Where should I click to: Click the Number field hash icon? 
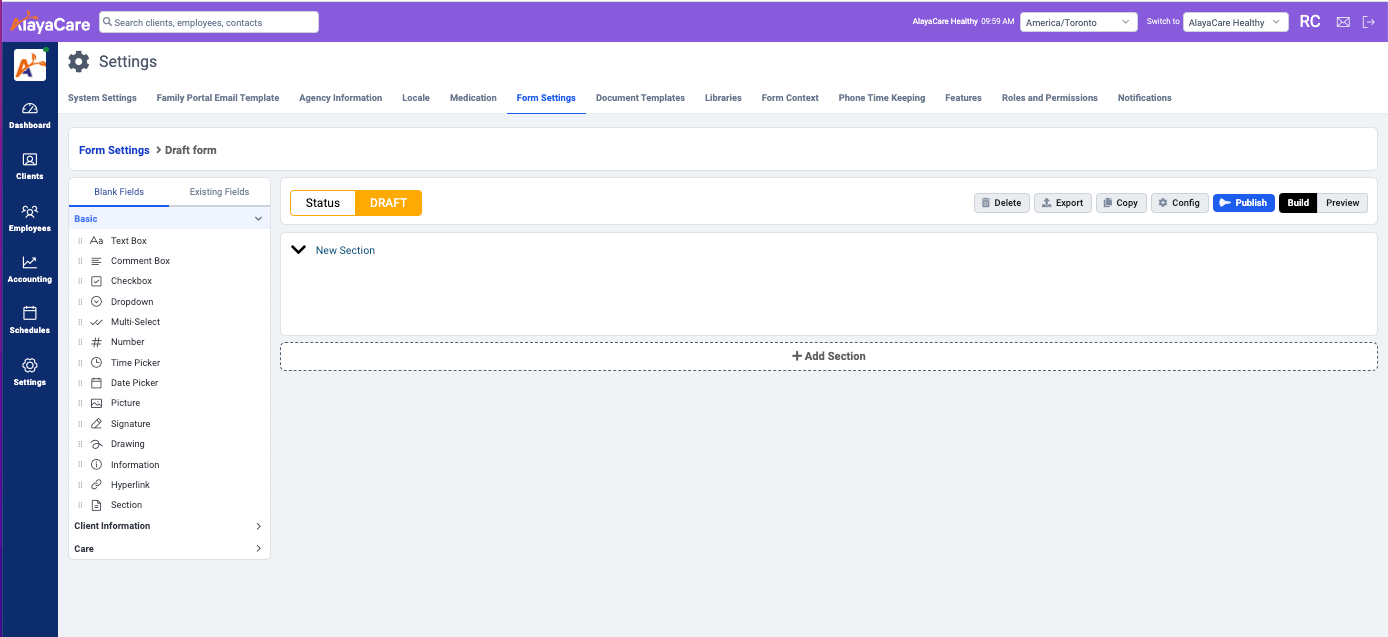tap(96, 342)
